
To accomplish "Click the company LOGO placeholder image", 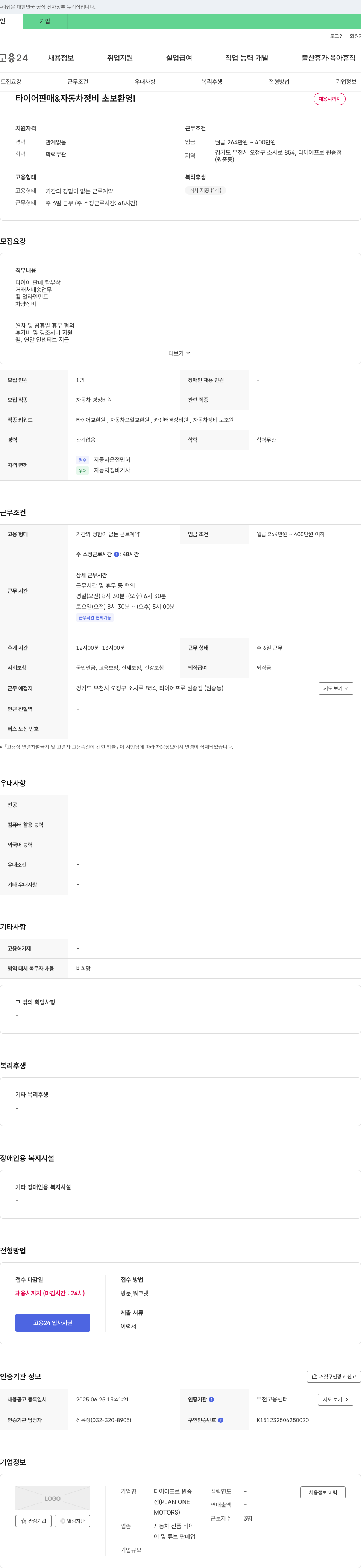I will 52,1498.
